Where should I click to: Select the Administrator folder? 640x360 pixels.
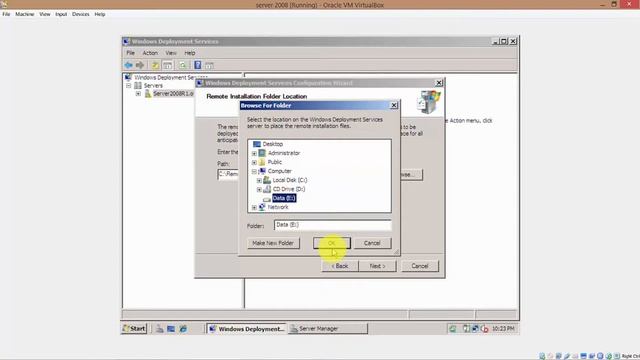pyautogui.click(x=284, y=153)
